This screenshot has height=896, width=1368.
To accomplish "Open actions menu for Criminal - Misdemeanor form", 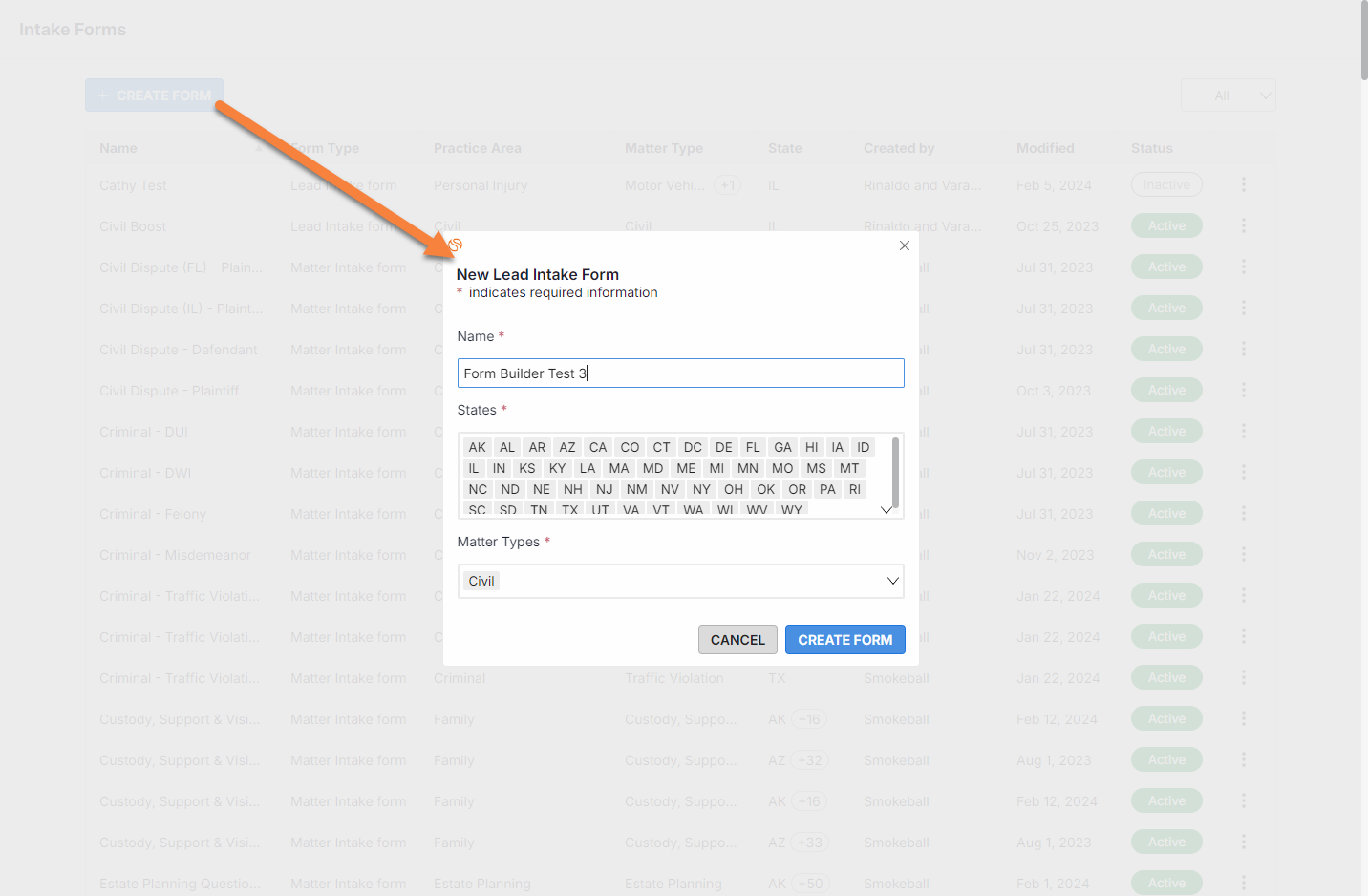I will pos(1244,554).
